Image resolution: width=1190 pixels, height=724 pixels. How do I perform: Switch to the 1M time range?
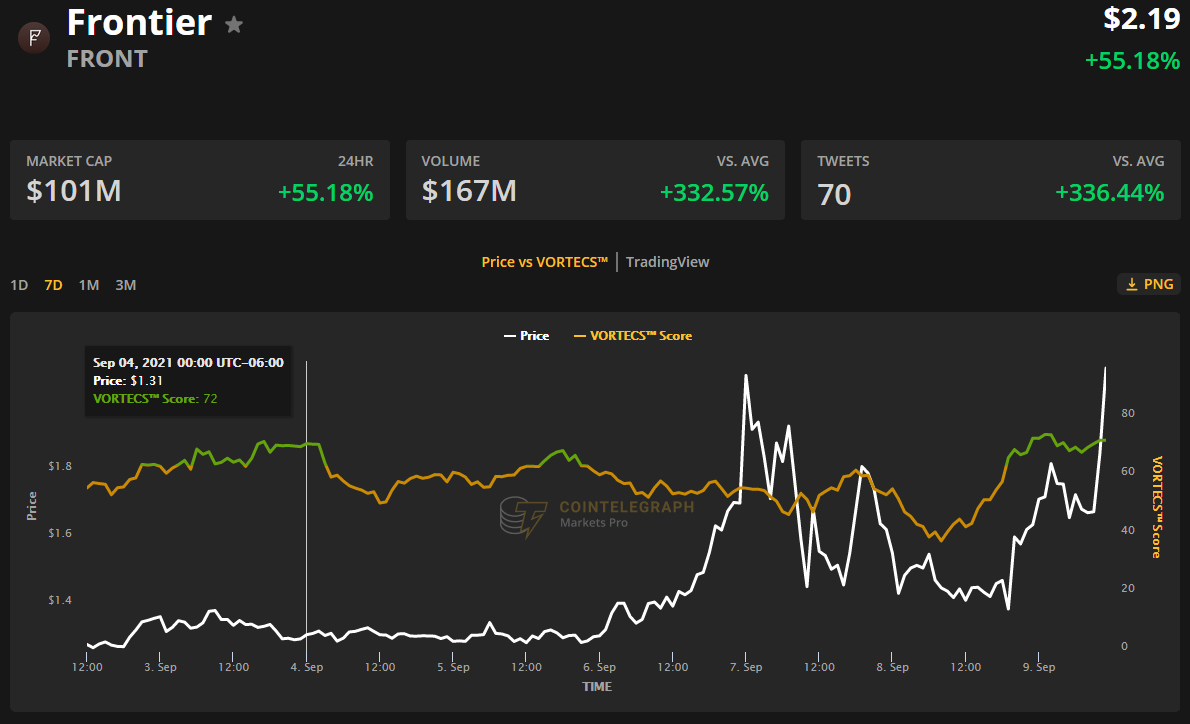click(x=89, y=285)
